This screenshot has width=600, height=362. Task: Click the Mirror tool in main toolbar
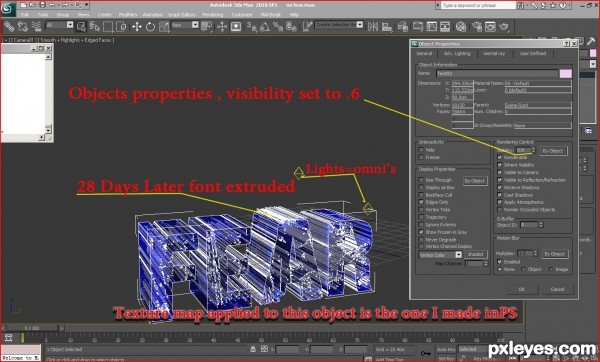point(372,26)
